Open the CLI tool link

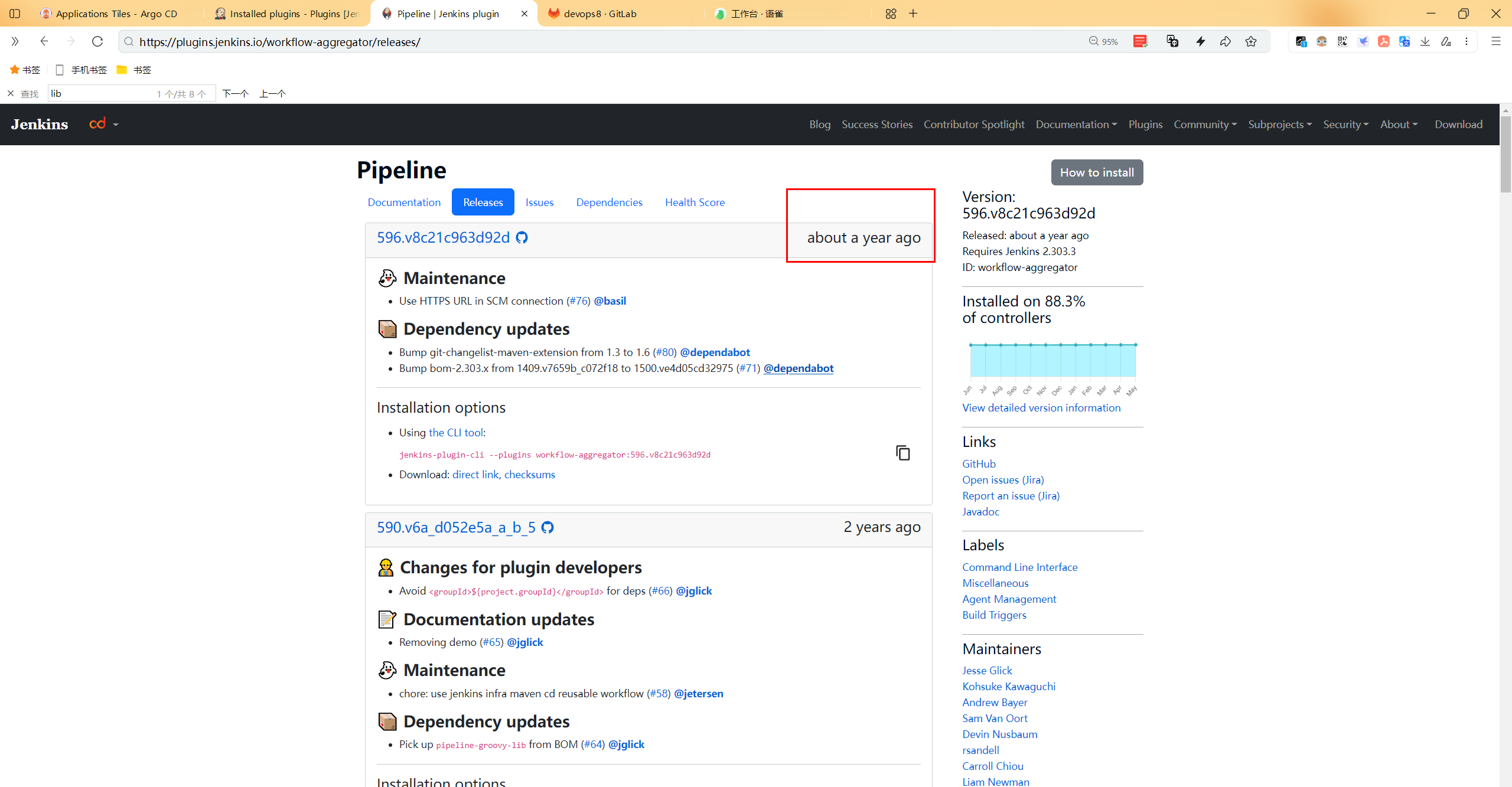click(x=456, y=432)
